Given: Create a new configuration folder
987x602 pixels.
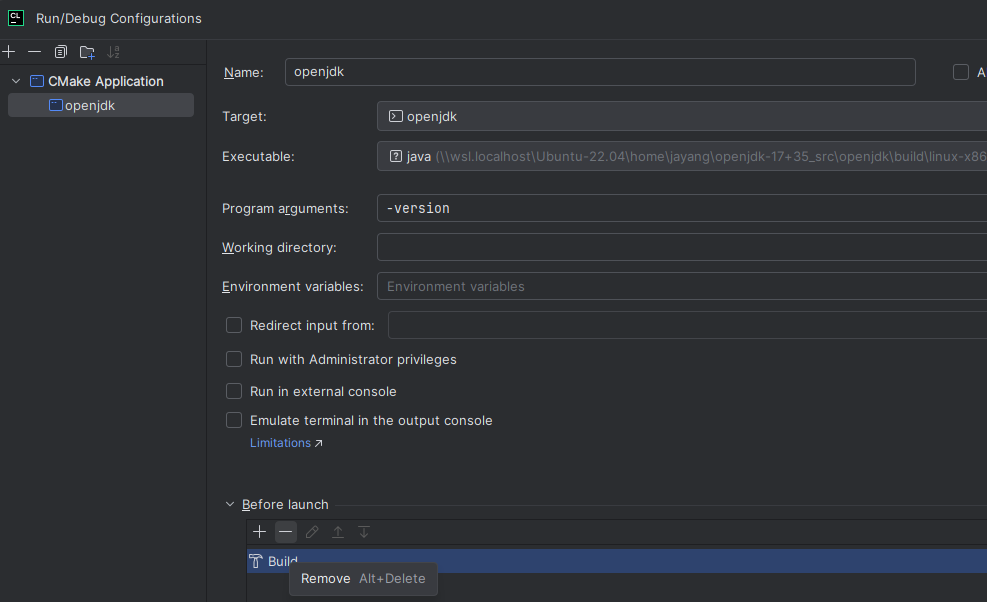Looking at the screenshot, I should (87, 52).
